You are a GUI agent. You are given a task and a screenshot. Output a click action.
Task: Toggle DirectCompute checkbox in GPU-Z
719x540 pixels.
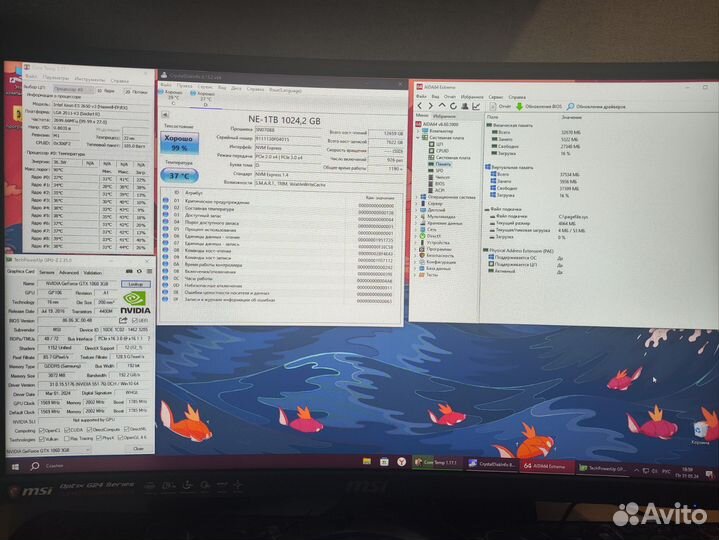[x=89, y=430]
